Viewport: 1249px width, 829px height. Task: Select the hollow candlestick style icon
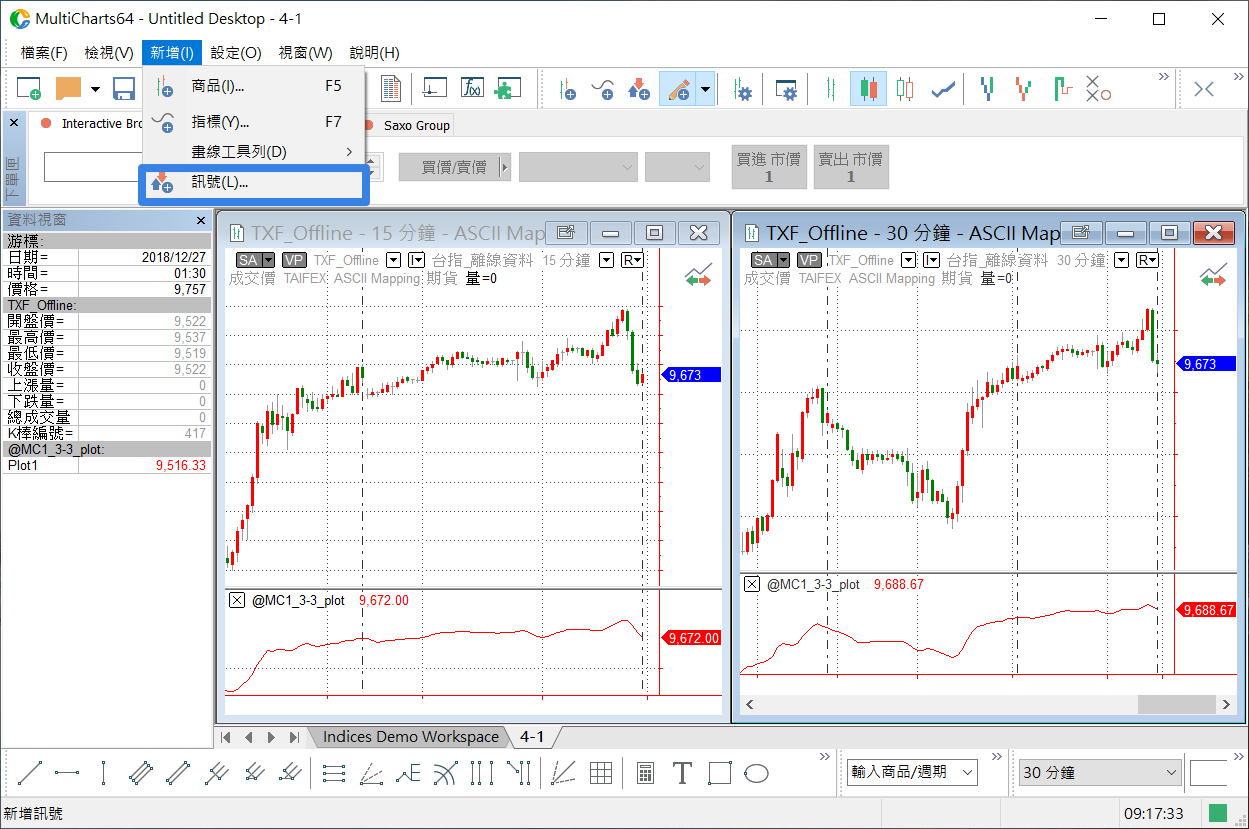click(905, 89)
